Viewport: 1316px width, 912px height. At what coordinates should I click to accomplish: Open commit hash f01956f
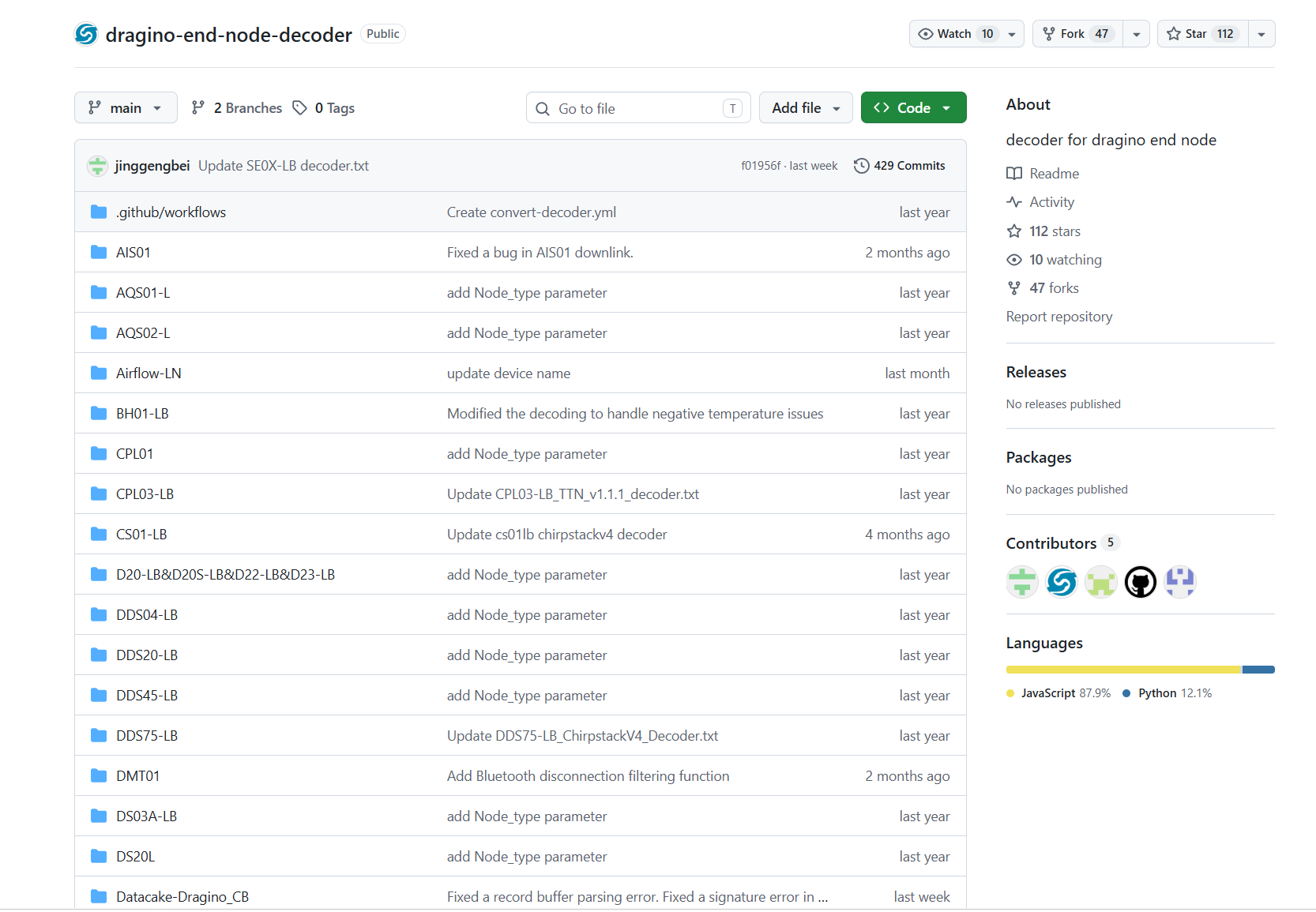pyautogui.click(x=761, y=166)
